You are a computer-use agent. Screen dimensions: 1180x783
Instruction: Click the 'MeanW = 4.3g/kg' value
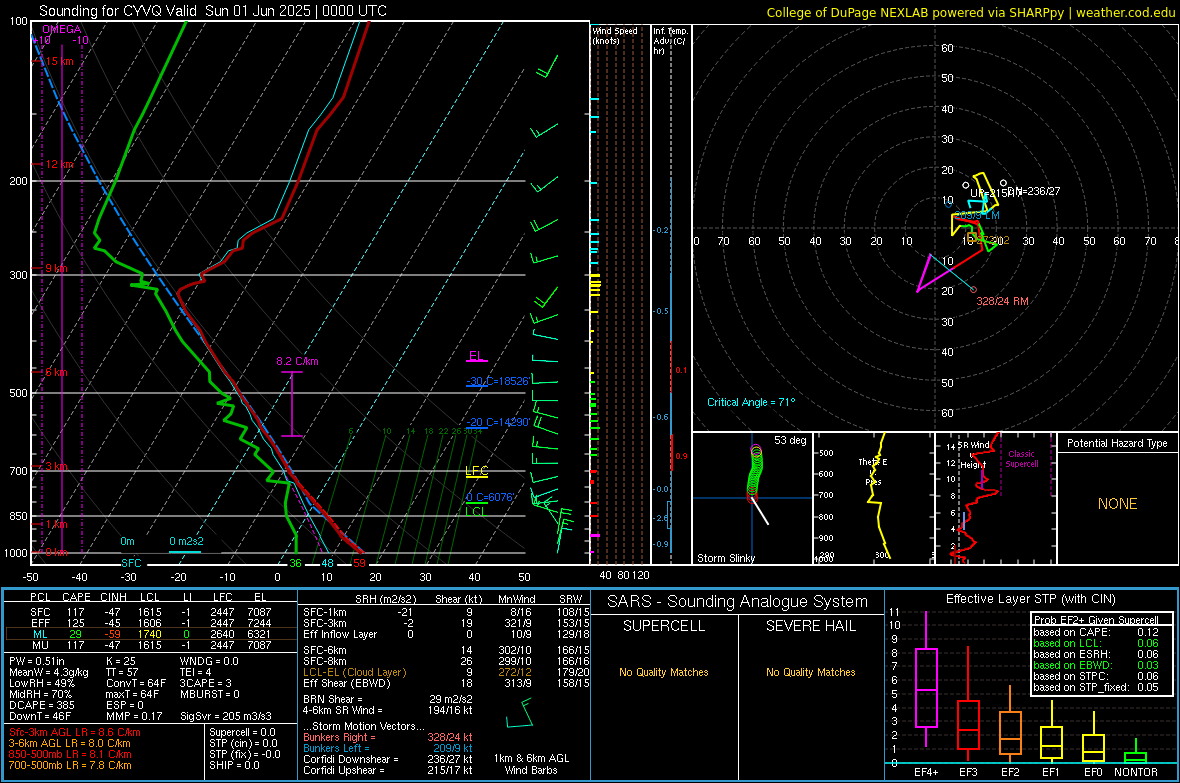click(48, 672)
